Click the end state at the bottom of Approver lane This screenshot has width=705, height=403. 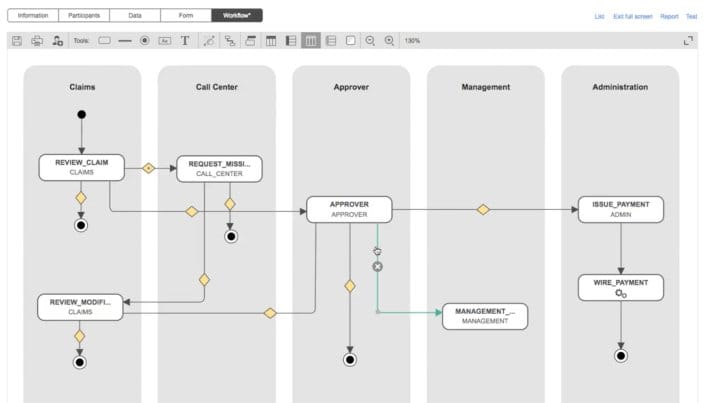[350, 360]
